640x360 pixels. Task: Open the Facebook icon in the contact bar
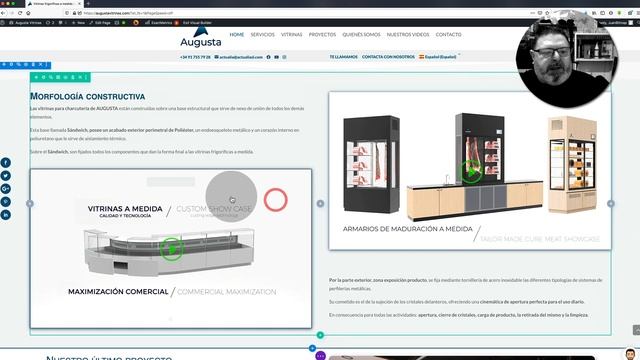pyautogui.click(x=269, y=57)
